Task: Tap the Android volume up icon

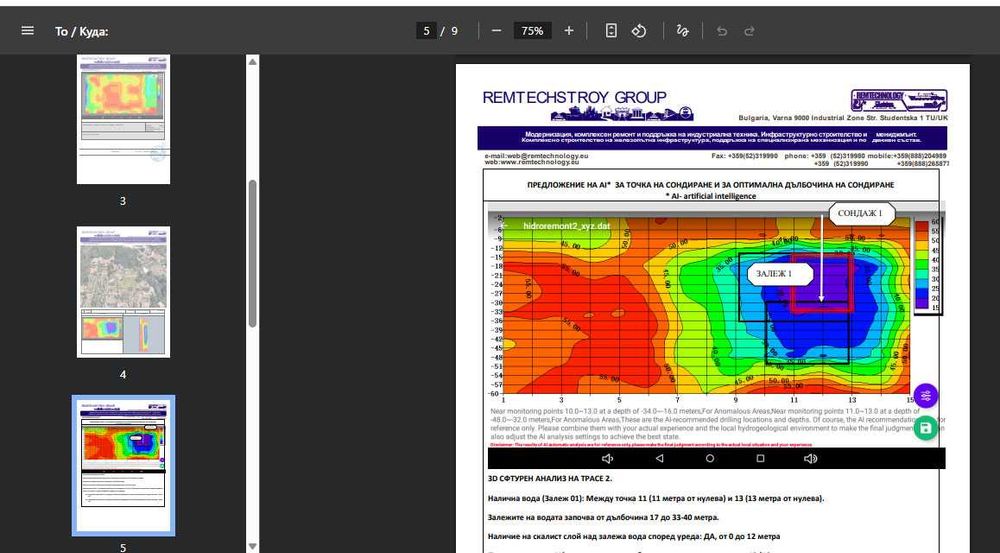Action: pyautogui.click(x=811, y=459)
